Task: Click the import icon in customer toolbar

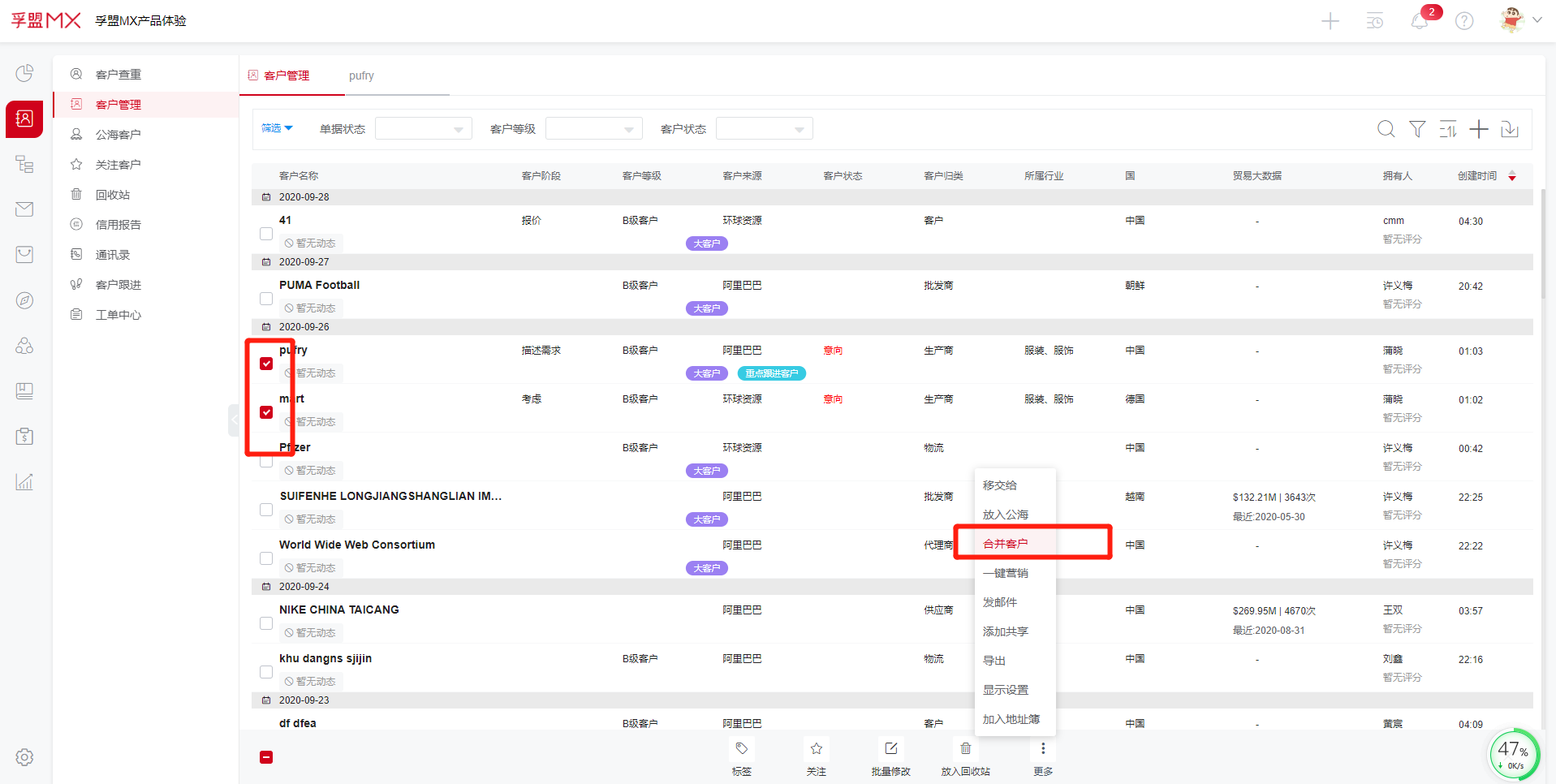Action: click(1510, 129)
